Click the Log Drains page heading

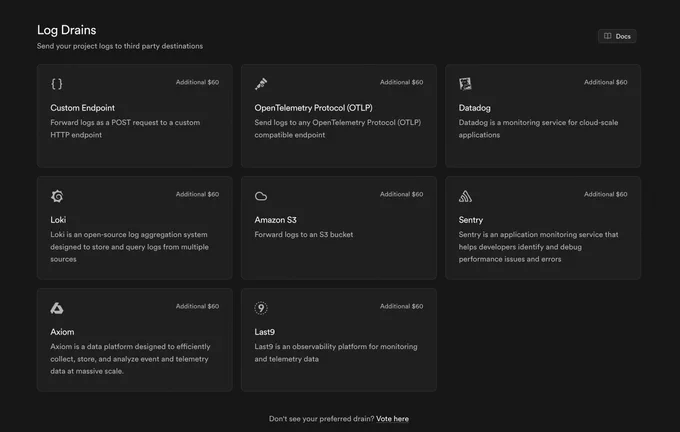pos(66,30)
